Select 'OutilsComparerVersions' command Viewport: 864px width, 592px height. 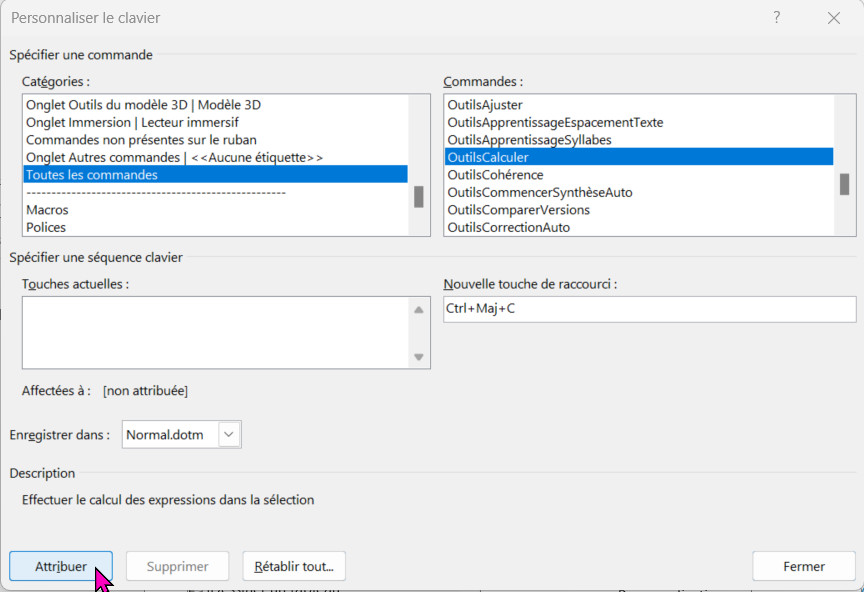click(518, 210)
